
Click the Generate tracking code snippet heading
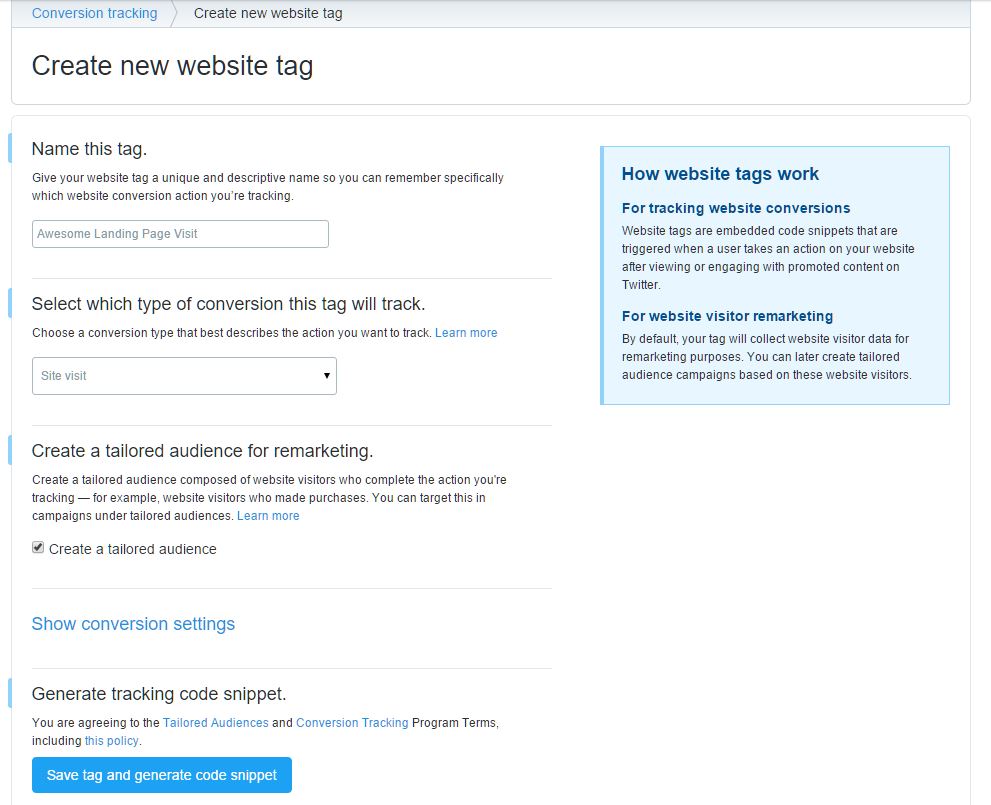pos(159,694)
